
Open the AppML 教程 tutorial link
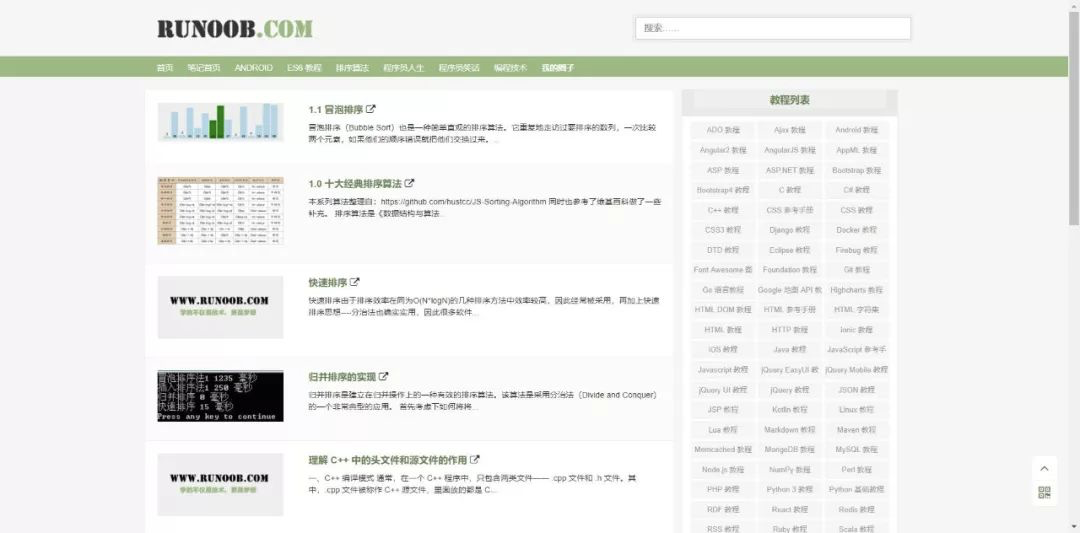coord(856,149)
